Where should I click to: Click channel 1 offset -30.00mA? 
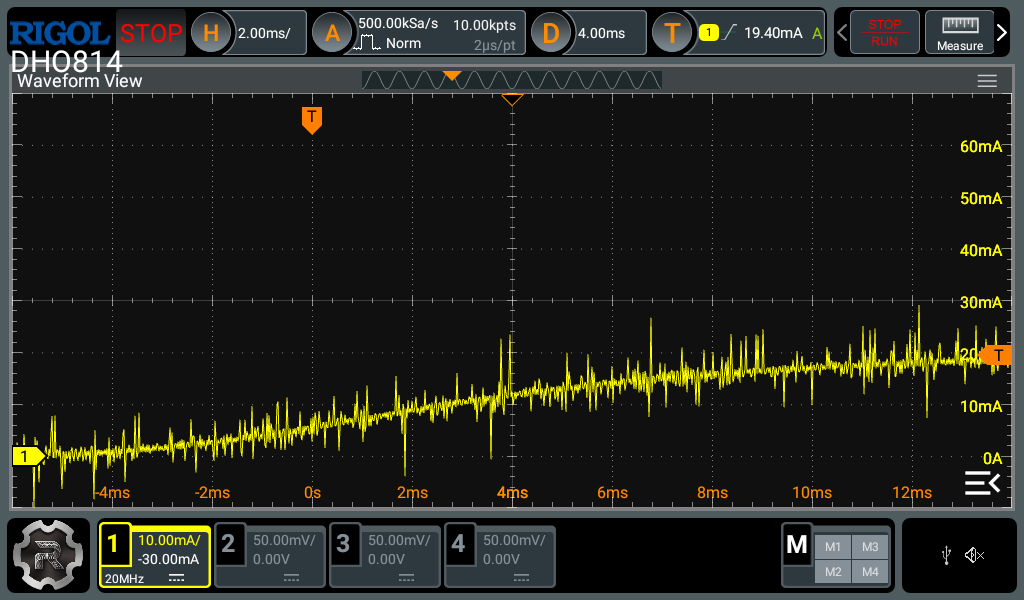click(168, 560)
